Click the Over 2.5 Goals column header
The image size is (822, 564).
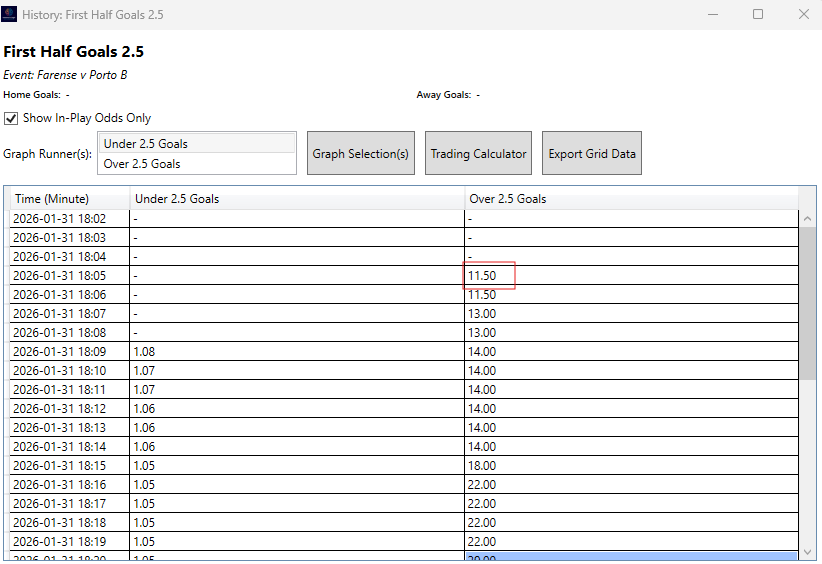630,199
